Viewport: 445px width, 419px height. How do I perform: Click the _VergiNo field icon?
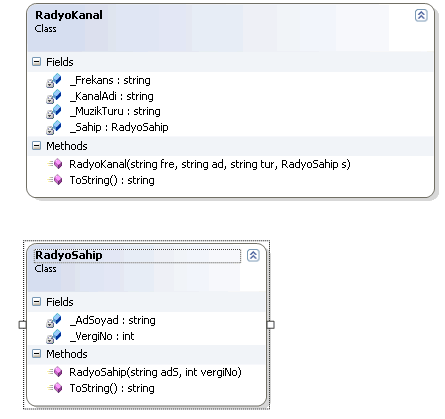[54, 336]
